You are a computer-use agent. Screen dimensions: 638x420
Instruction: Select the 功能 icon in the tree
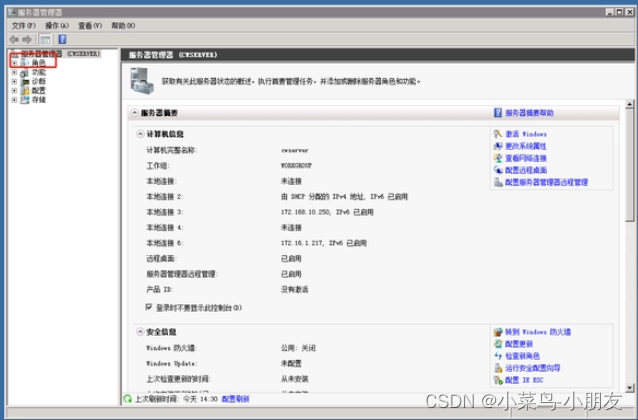point(25,72)
